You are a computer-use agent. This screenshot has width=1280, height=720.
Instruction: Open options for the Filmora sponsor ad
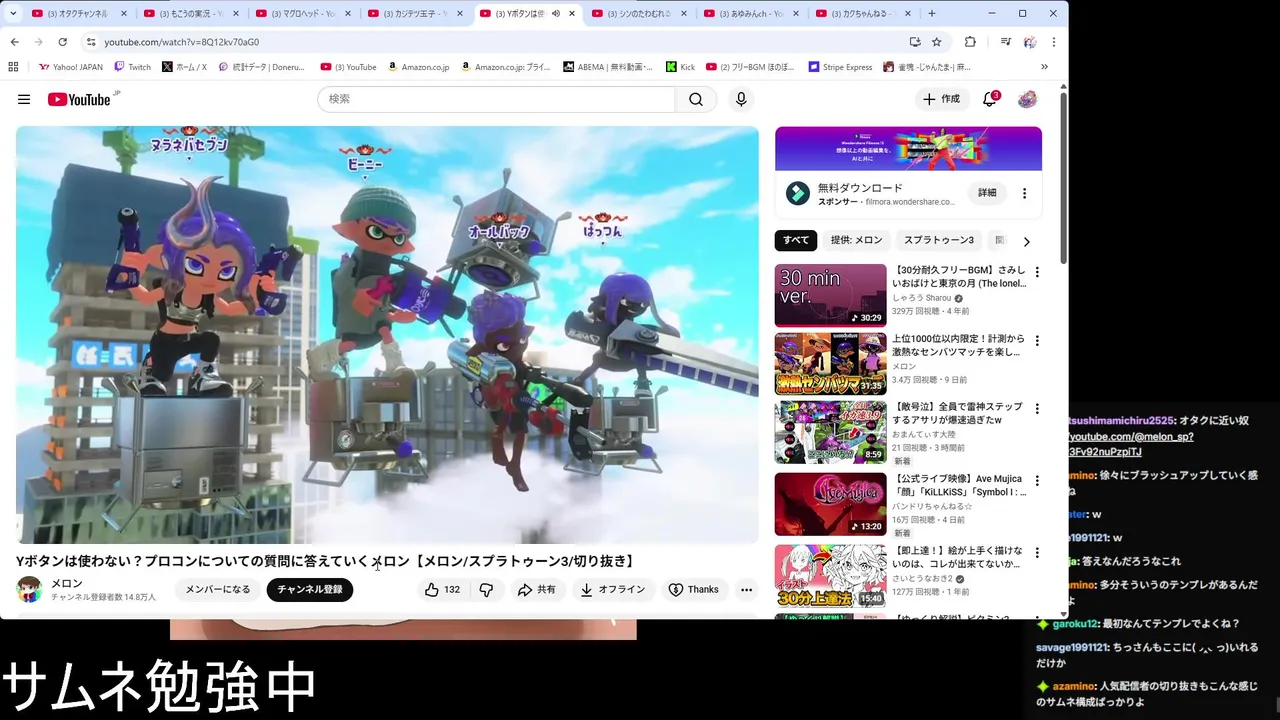1024,193
